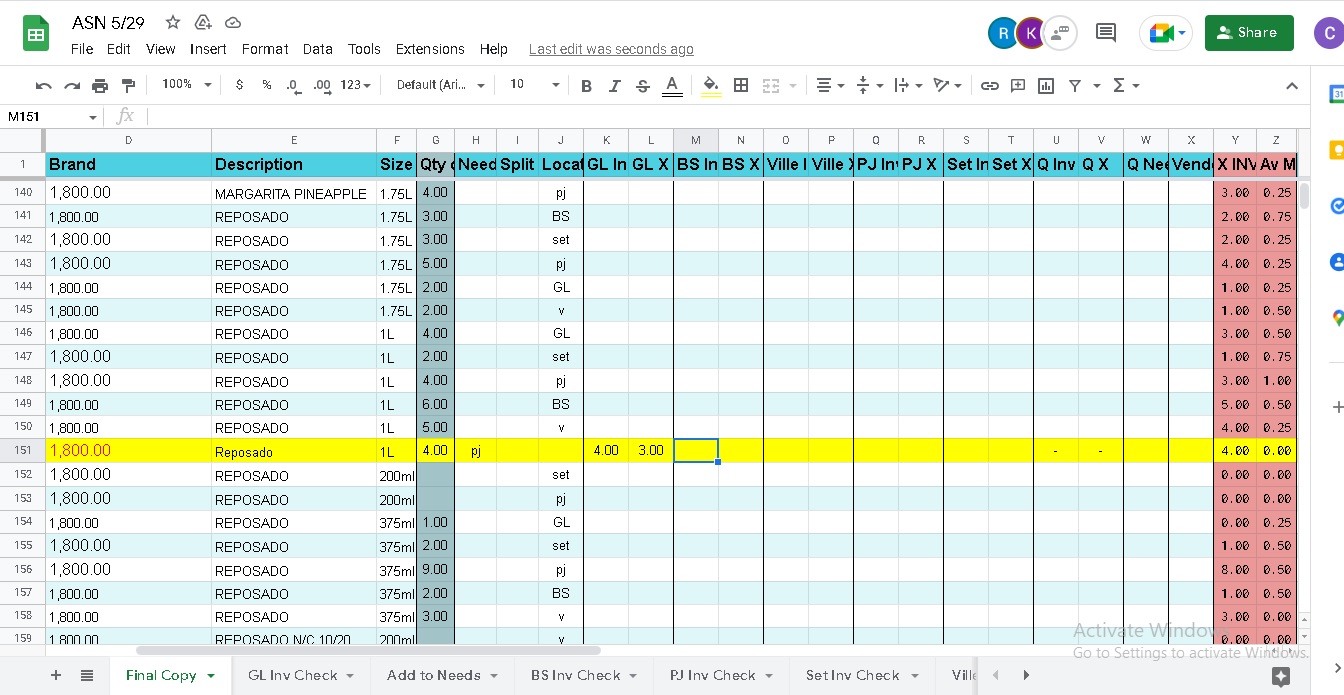Select the Paint format tool

(128, 86)
